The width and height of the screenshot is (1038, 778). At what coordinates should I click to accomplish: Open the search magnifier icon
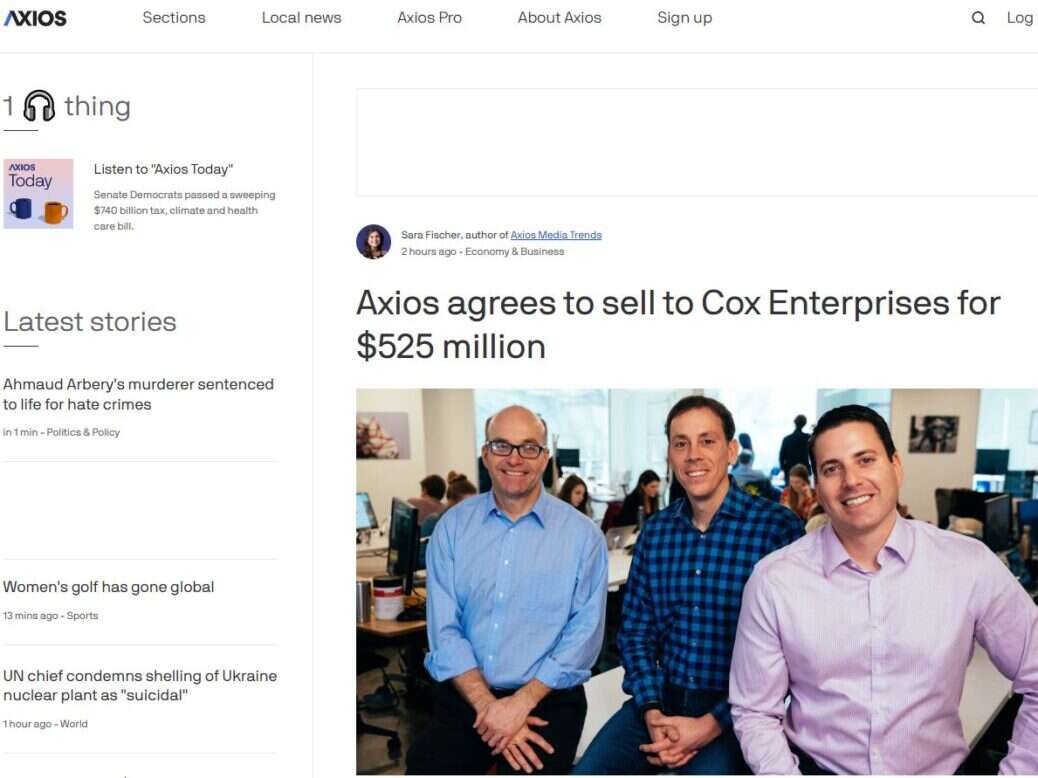point(978,18)
